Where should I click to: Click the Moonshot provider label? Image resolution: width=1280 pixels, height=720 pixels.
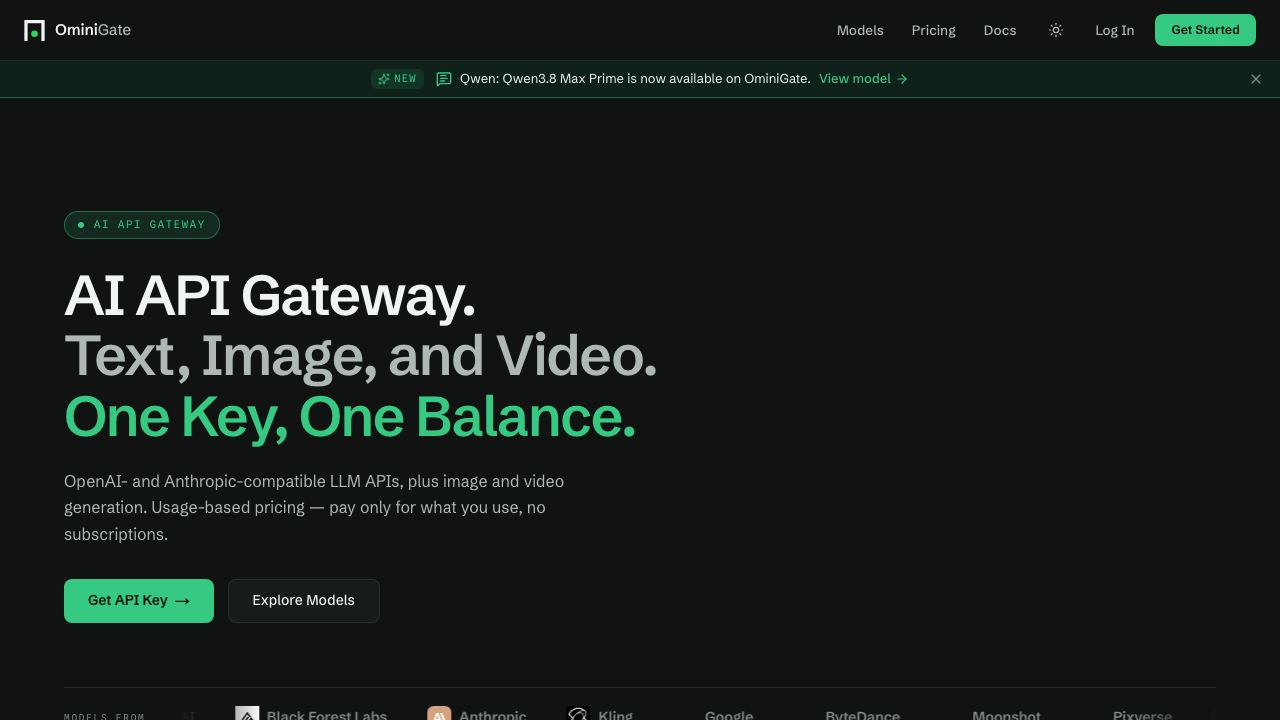(x=1006, y=715)
